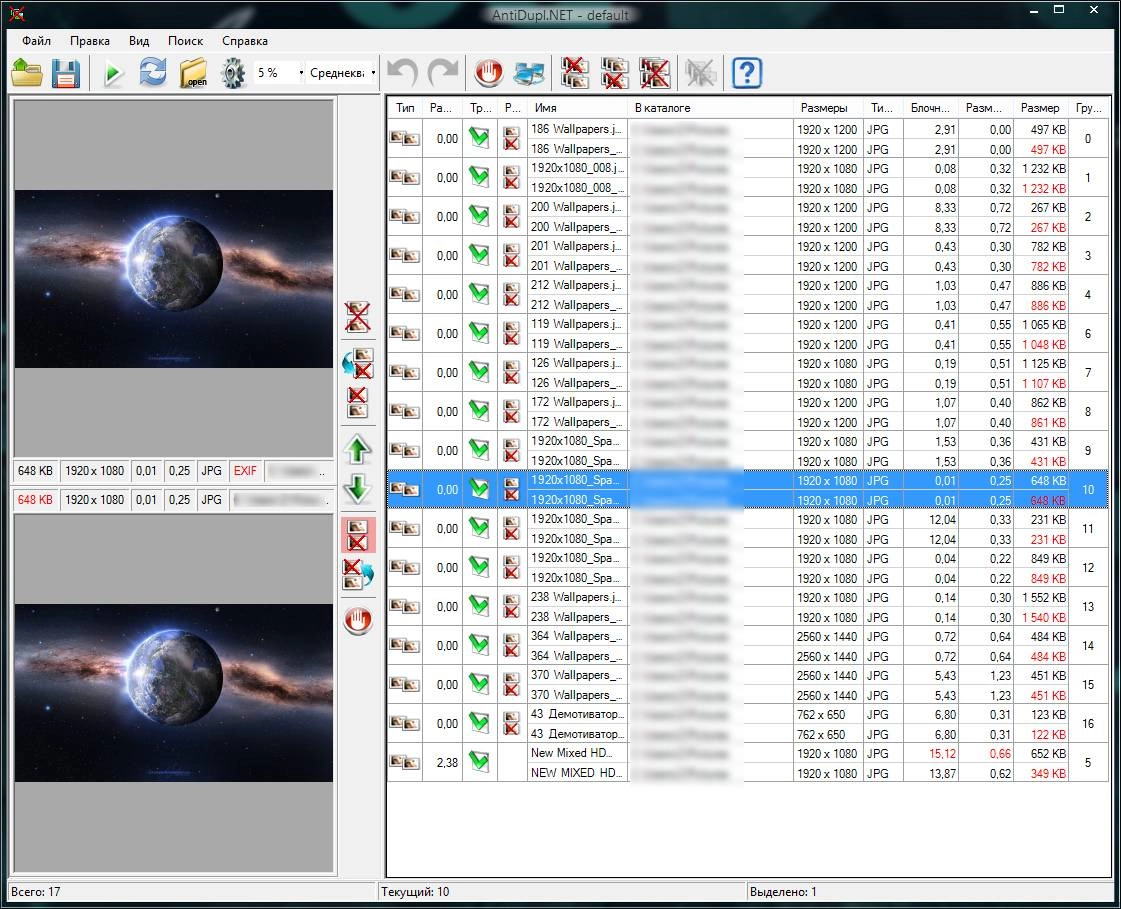Open the Справка menu
The height and width of the screenshot is (909, 1121).
(245, 41)
